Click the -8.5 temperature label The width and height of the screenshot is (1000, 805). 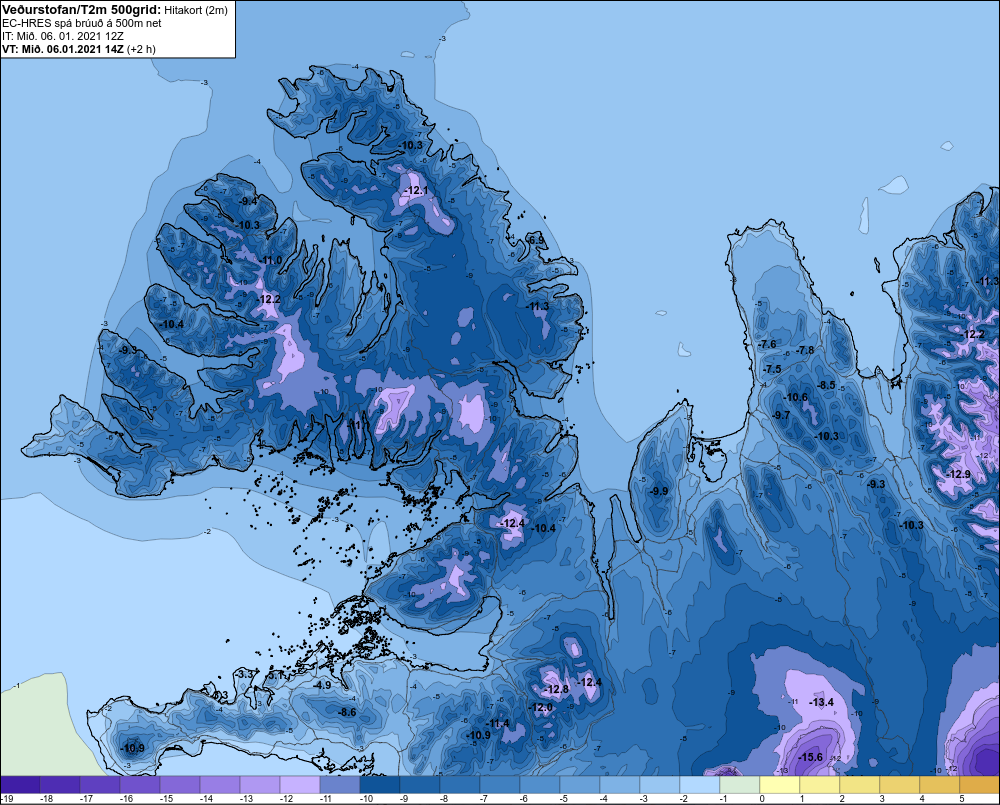826,385
